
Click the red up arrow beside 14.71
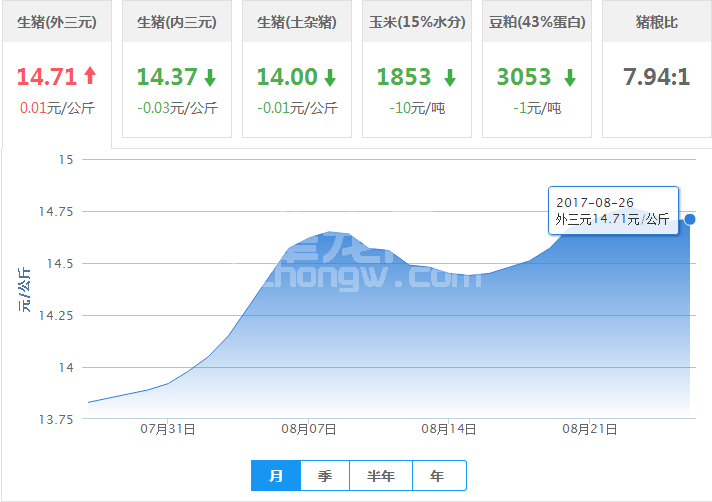[x=90, y=76]
